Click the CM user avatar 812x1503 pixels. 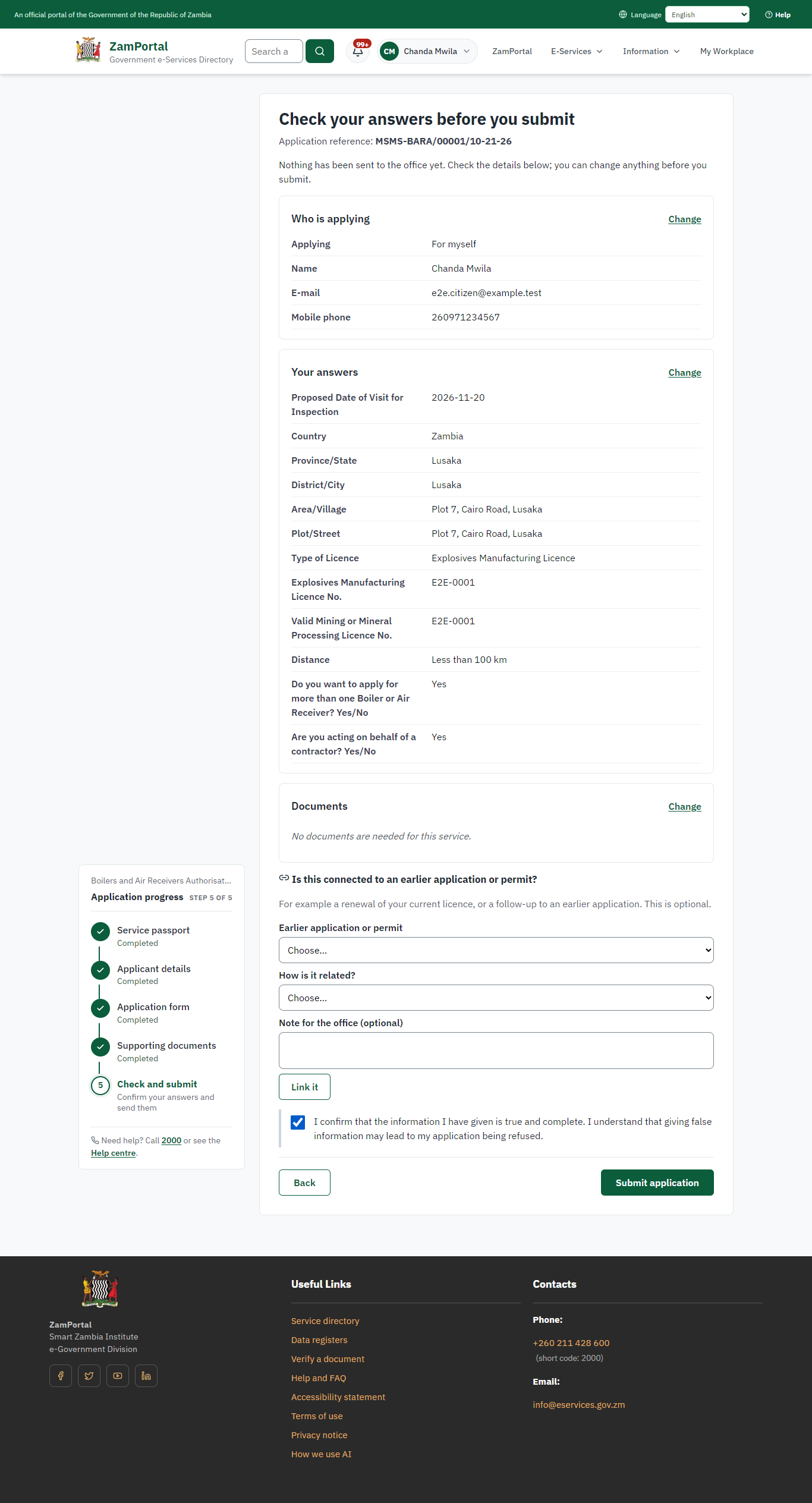(389, 51)
